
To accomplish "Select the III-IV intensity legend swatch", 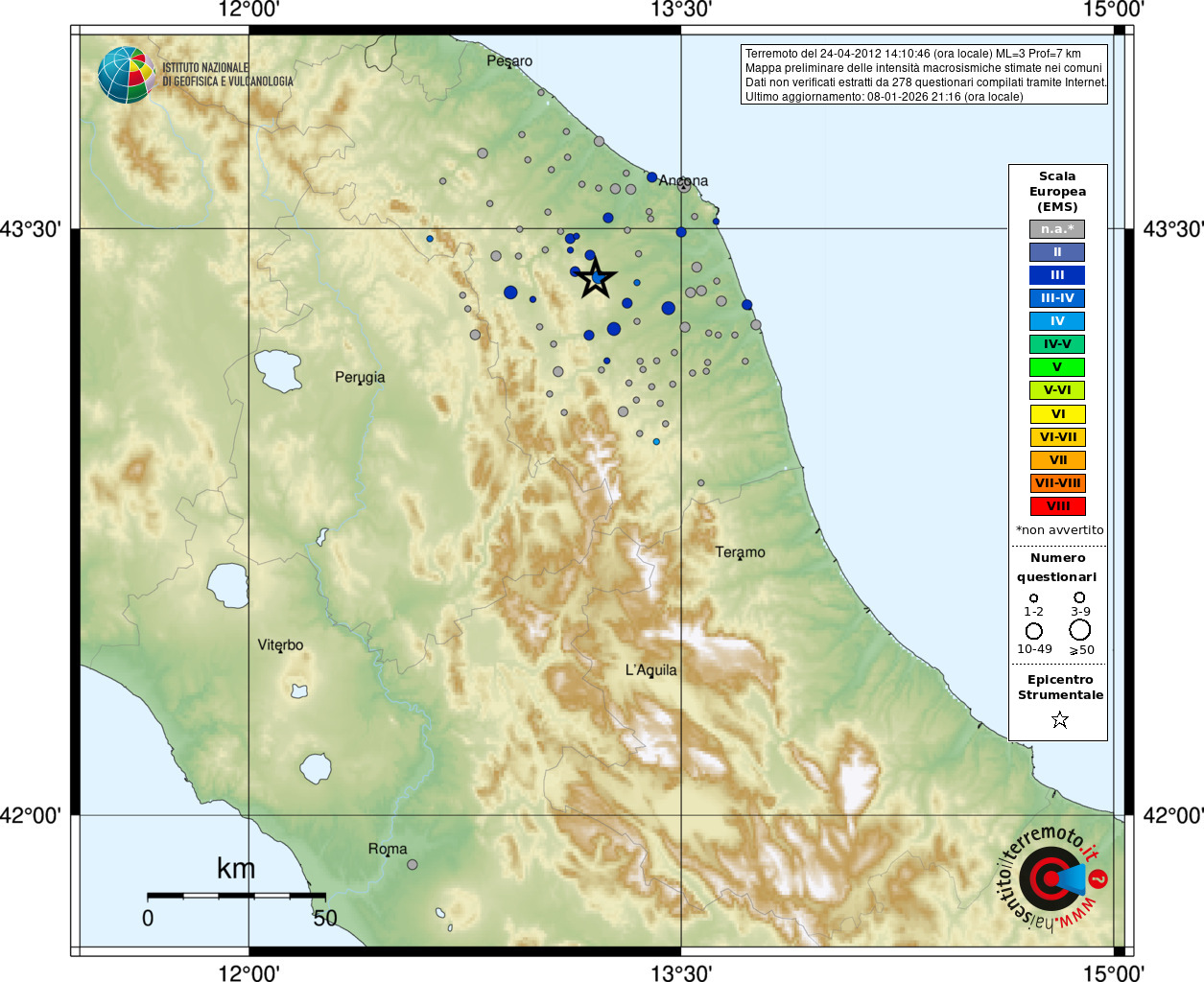I will (1057, 298).
